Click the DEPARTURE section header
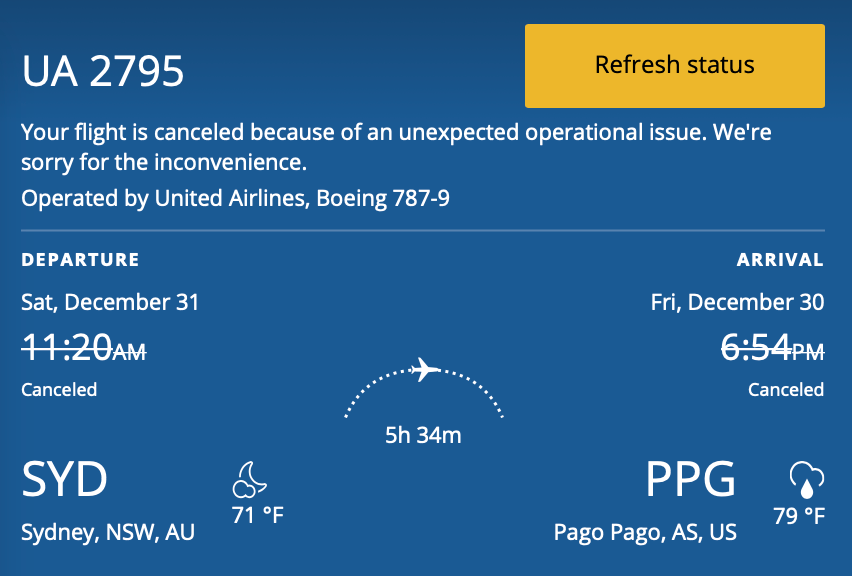The height and width of the screenshot is (576, 852). click(80, 259)
